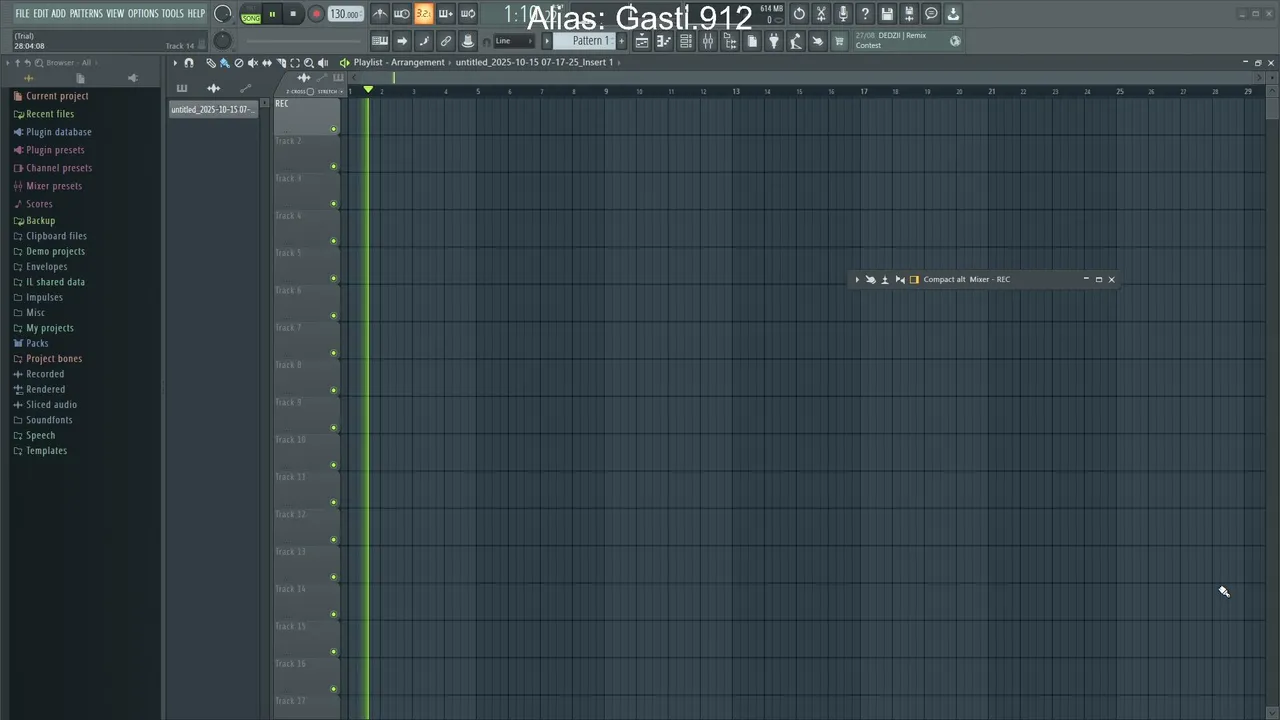
Task: Toggle Playlist snap magnet icon
Action: click(189, 63)
